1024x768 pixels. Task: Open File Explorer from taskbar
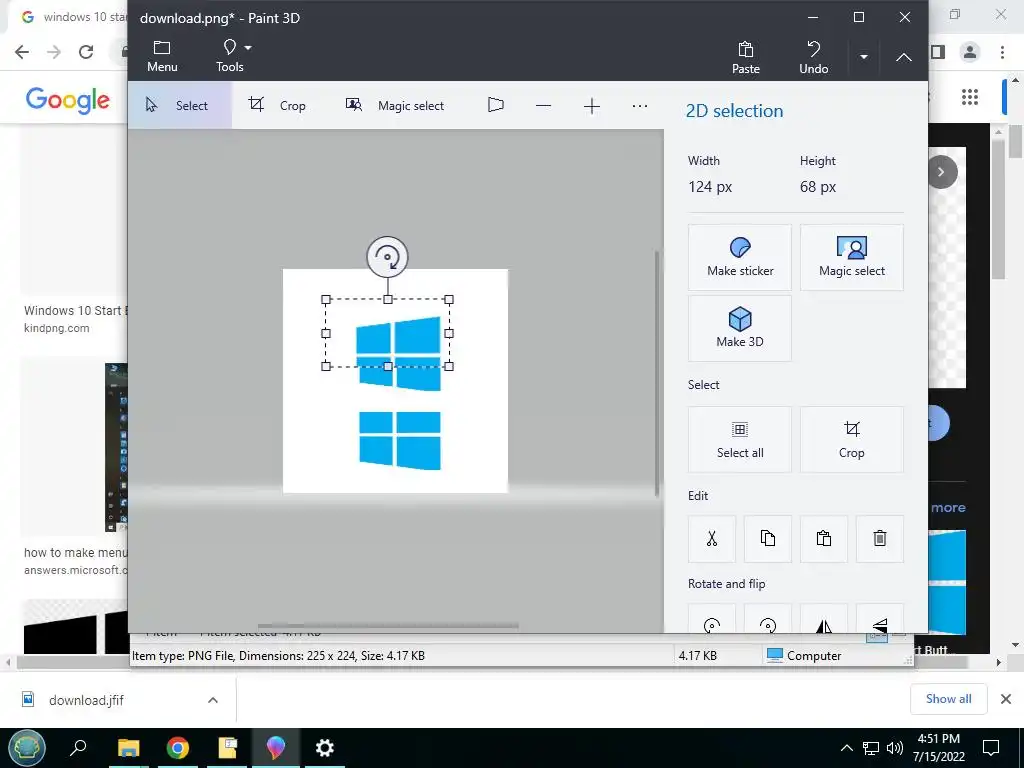pyautogui.click(x=129, y=748)
